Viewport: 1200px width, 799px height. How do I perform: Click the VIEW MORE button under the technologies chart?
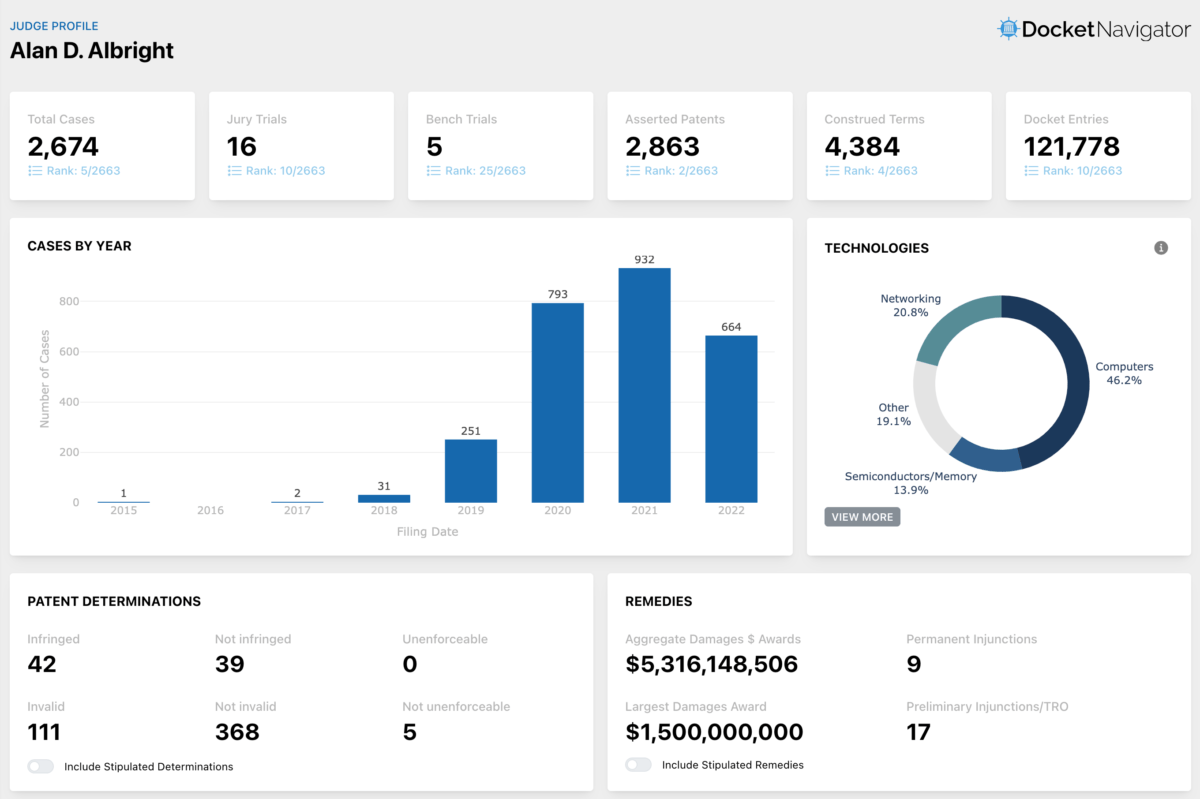(x=862, y=516)
